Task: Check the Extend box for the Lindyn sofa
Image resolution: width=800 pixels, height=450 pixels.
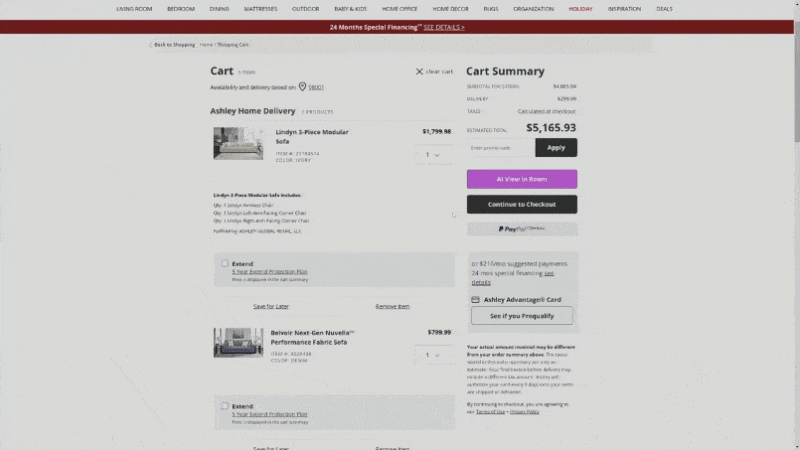Action: pyautogui.click(x=224, y=263)
